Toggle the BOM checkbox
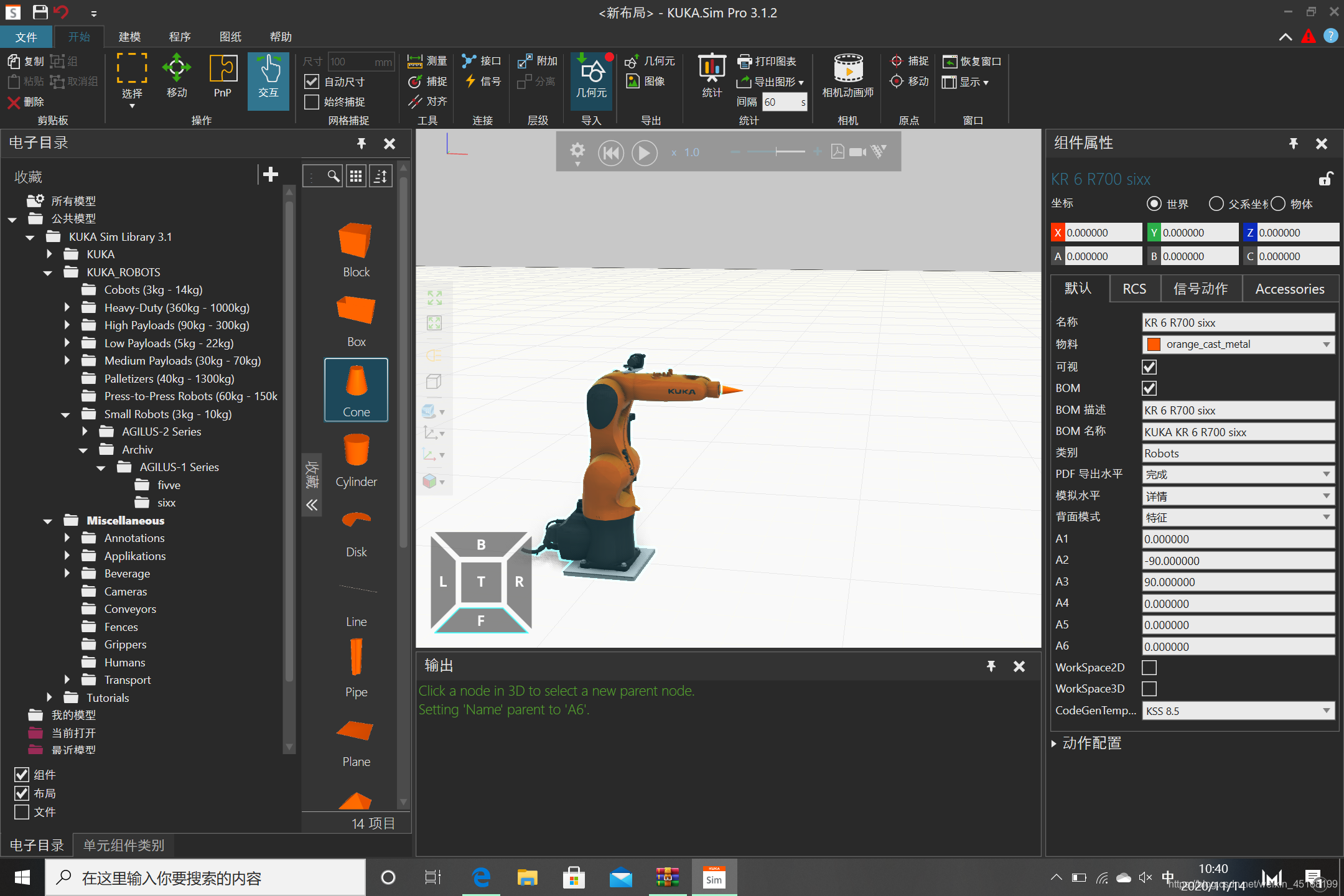 pos(1149,388)
